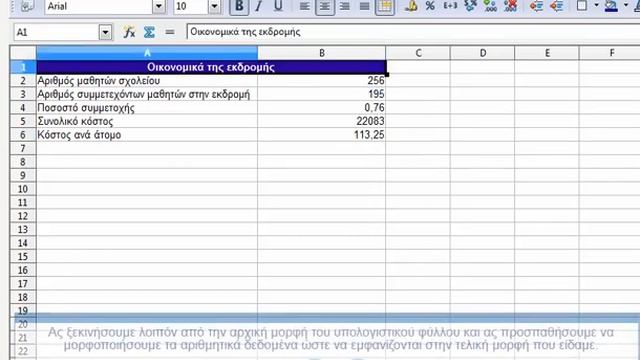
Task: Select row 1 header
Action: click(23, 67)
